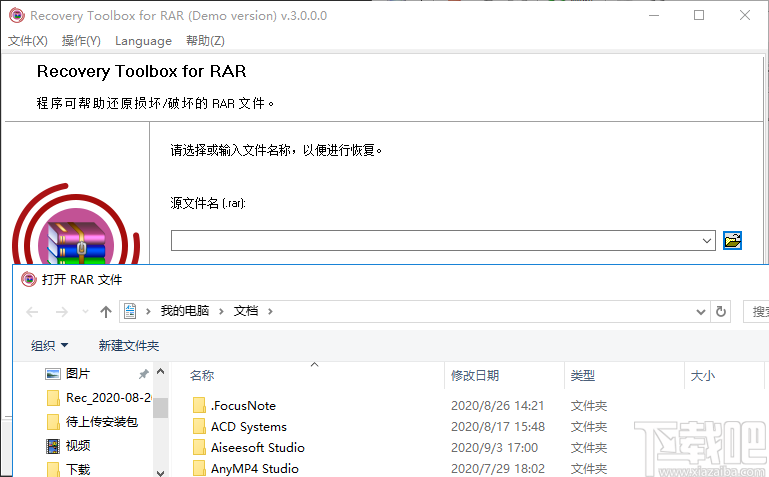This screenshot has height=477, width=769.
Task: Select the AnyMP4 Studio folder
Action: point(255,469)
